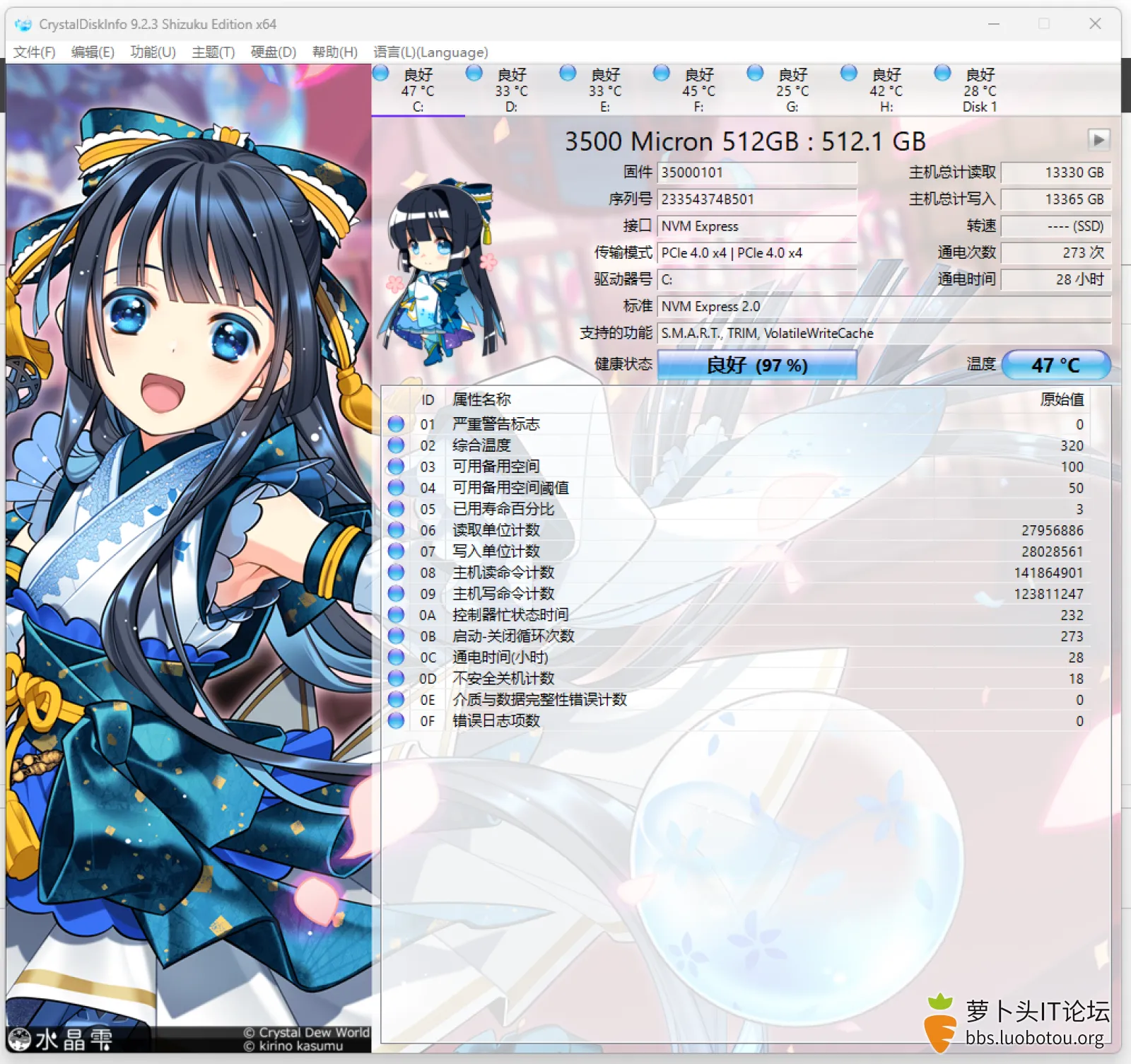Click the health status 良好 (97 %) button
The width and height of the screenshot is (1131, 1064).
point(757,365)
